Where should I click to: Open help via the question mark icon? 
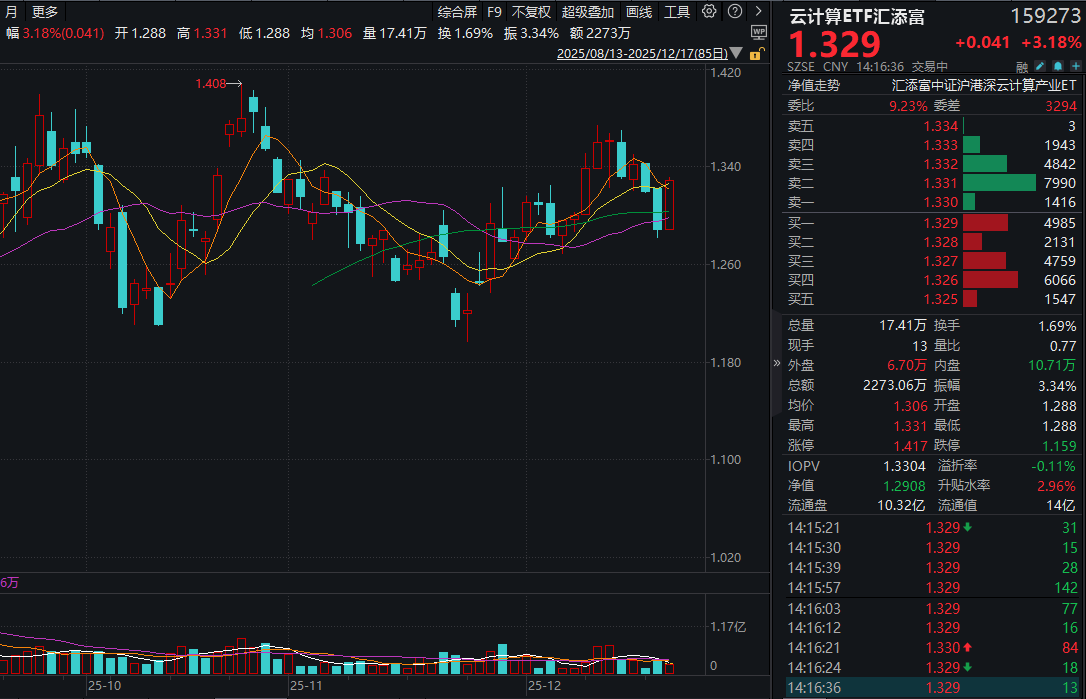coord(734,11)
